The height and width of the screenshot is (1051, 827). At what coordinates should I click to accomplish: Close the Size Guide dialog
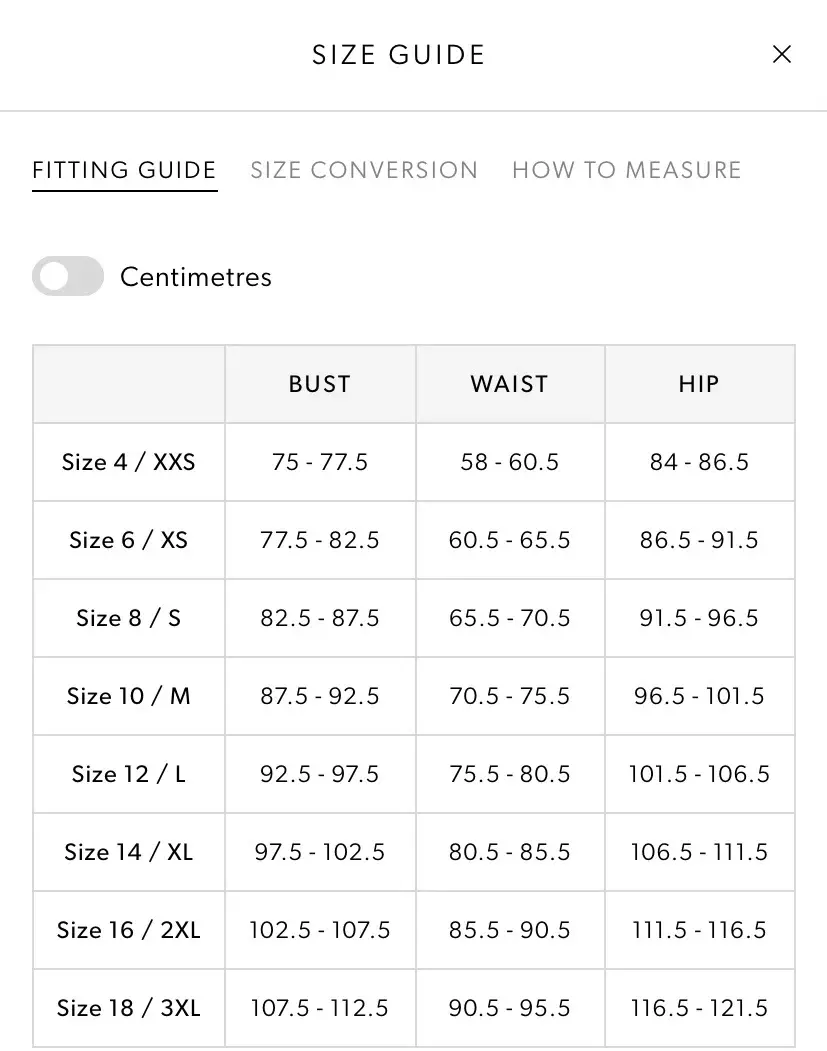(782, 55)
